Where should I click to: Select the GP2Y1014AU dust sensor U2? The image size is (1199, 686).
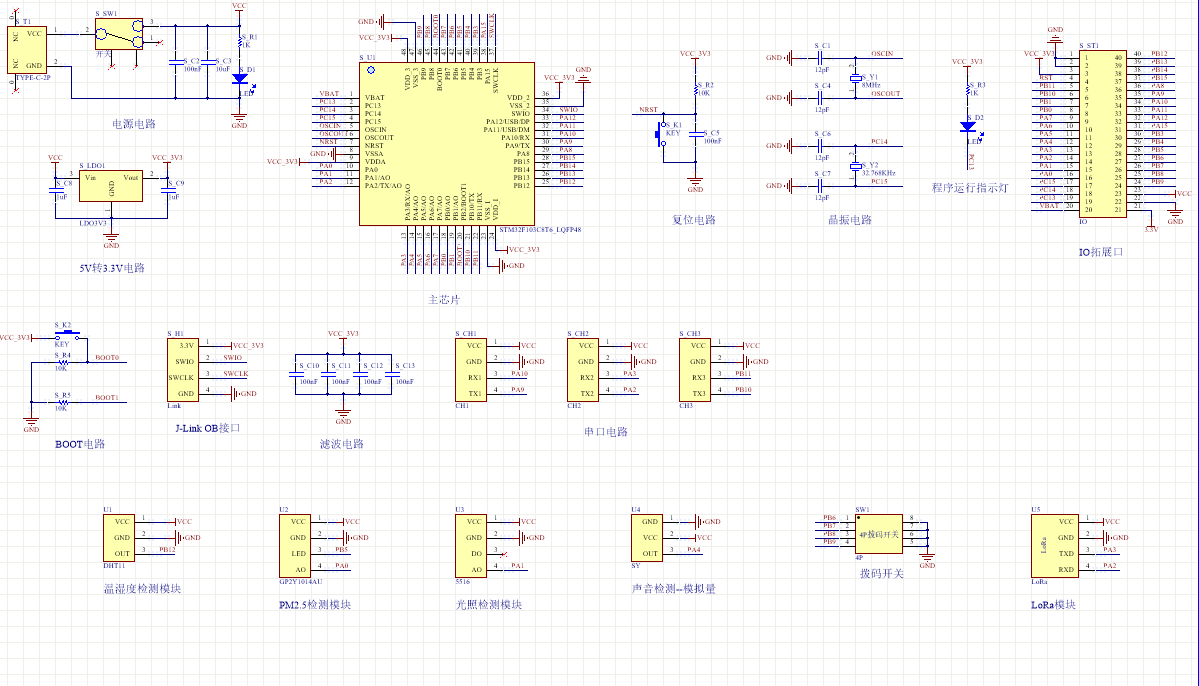tap(295, 546)
